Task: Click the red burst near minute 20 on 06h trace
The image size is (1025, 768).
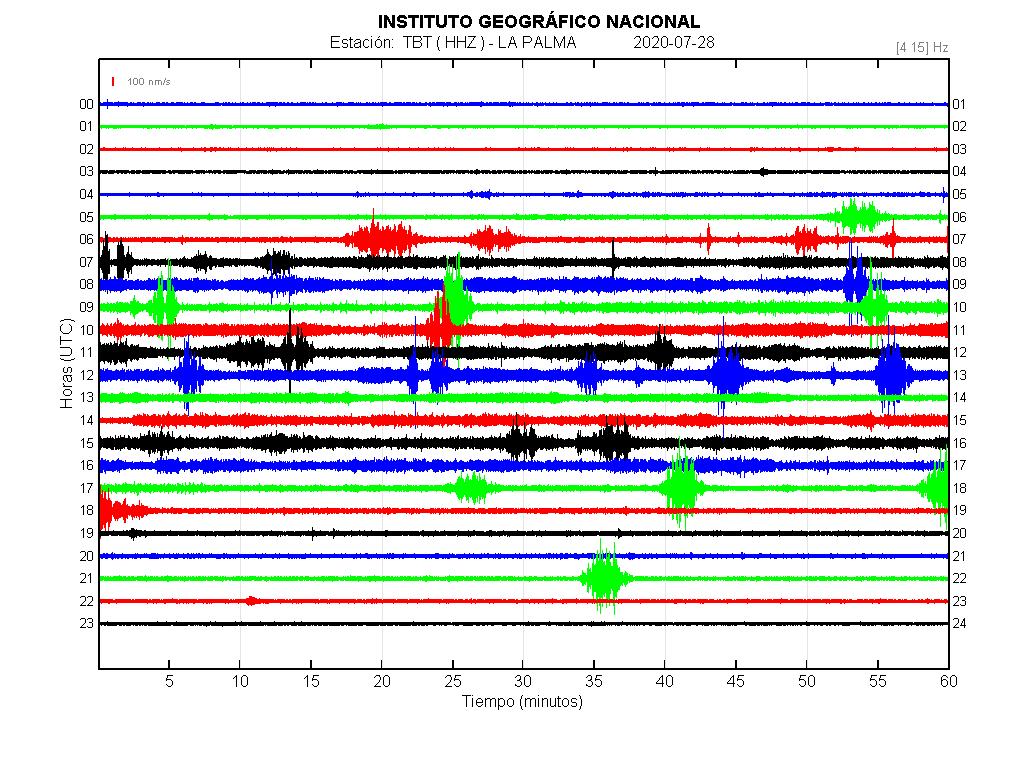Action: click(380, 239)
